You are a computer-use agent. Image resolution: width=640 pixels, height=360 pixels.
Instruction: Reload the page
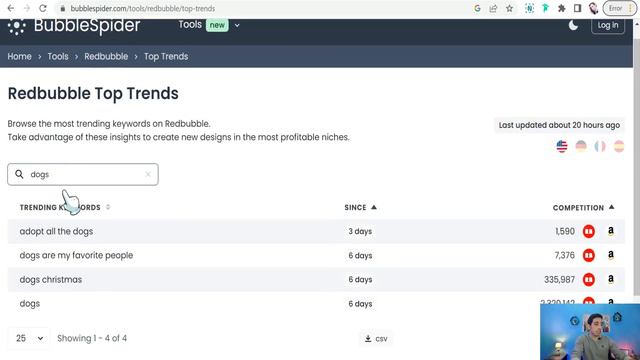point(42,8)
